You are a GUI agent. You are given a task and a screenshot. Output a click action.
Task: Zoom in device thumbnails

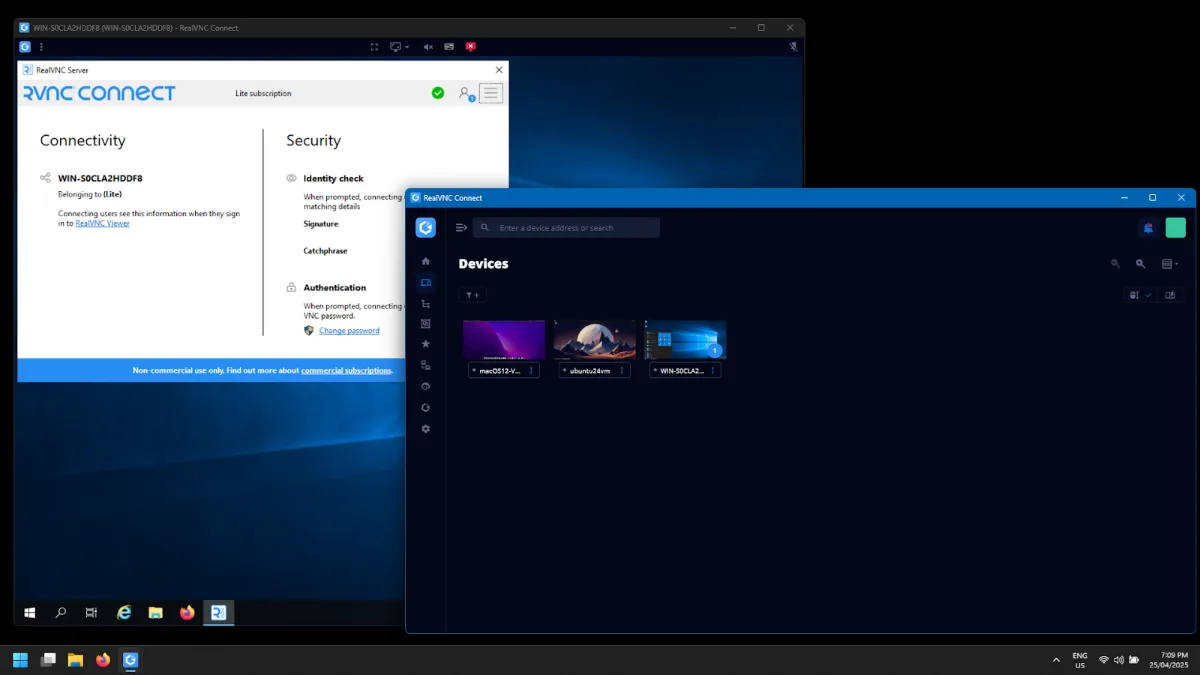(x=1140, y=264)
